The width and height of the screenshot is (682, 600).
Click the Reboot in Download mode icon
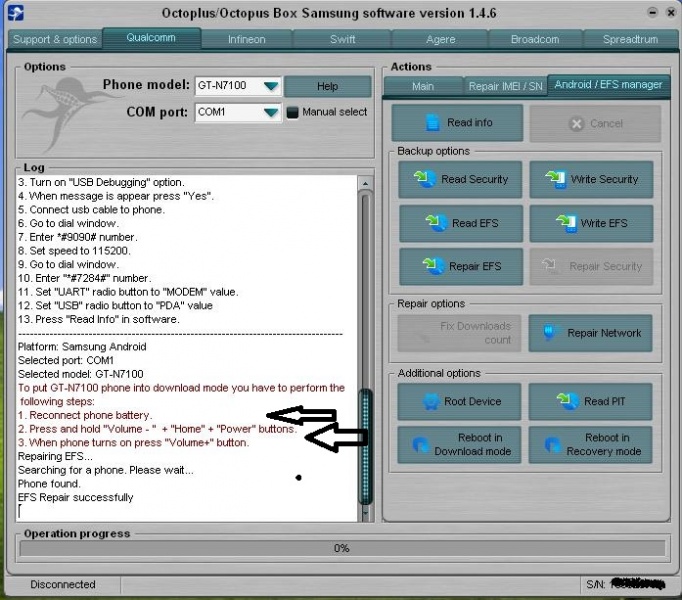click(x=420, y=445)
